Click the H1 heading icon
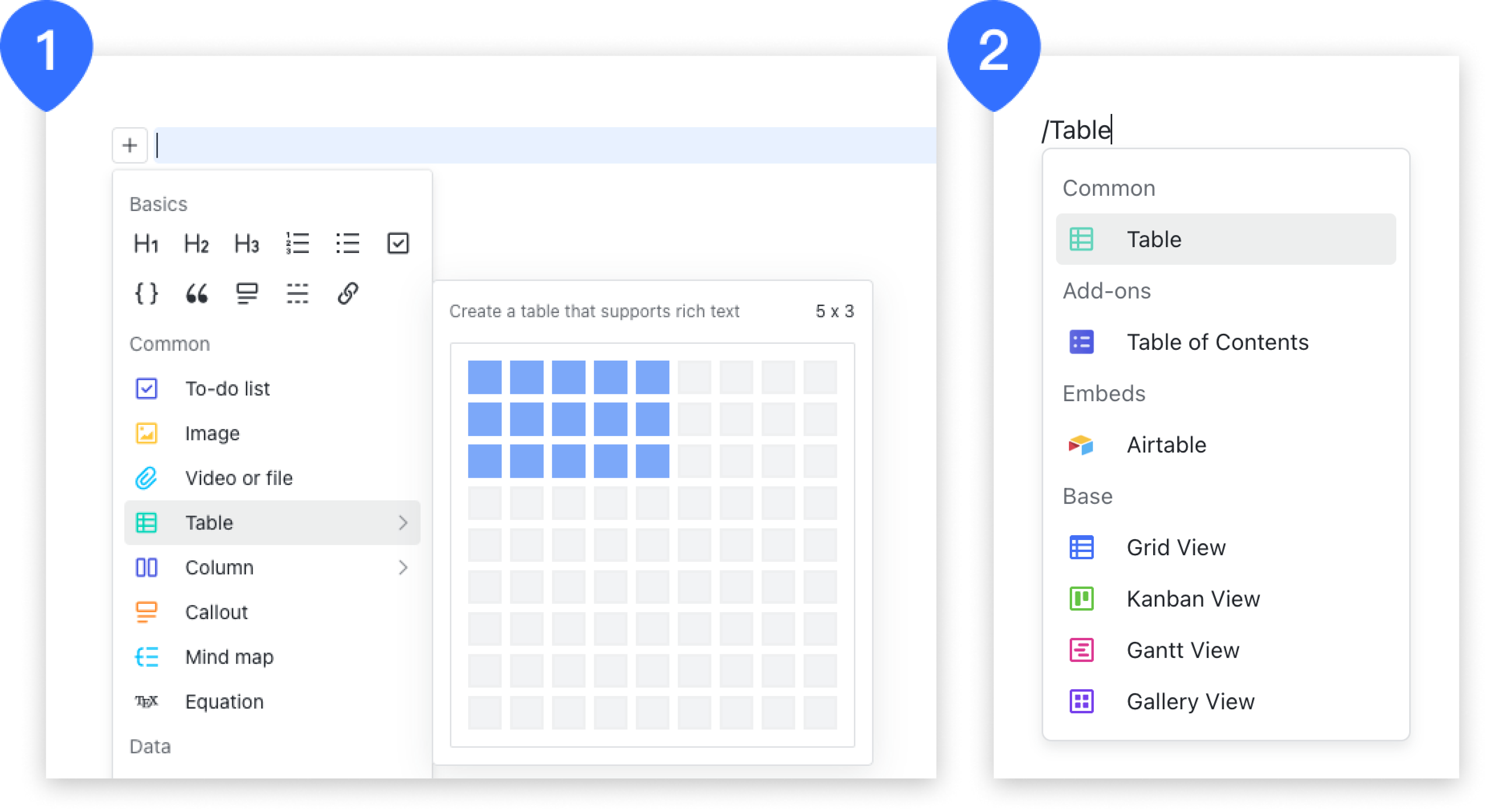Image resolution: width=1487 pixels, height=812 pixels. point(148,244)
